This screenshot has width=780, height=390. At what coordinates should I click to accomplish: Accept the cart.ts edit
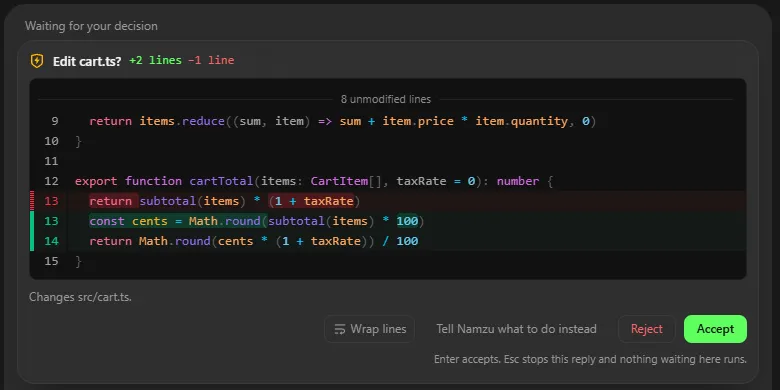pos(715,329)
